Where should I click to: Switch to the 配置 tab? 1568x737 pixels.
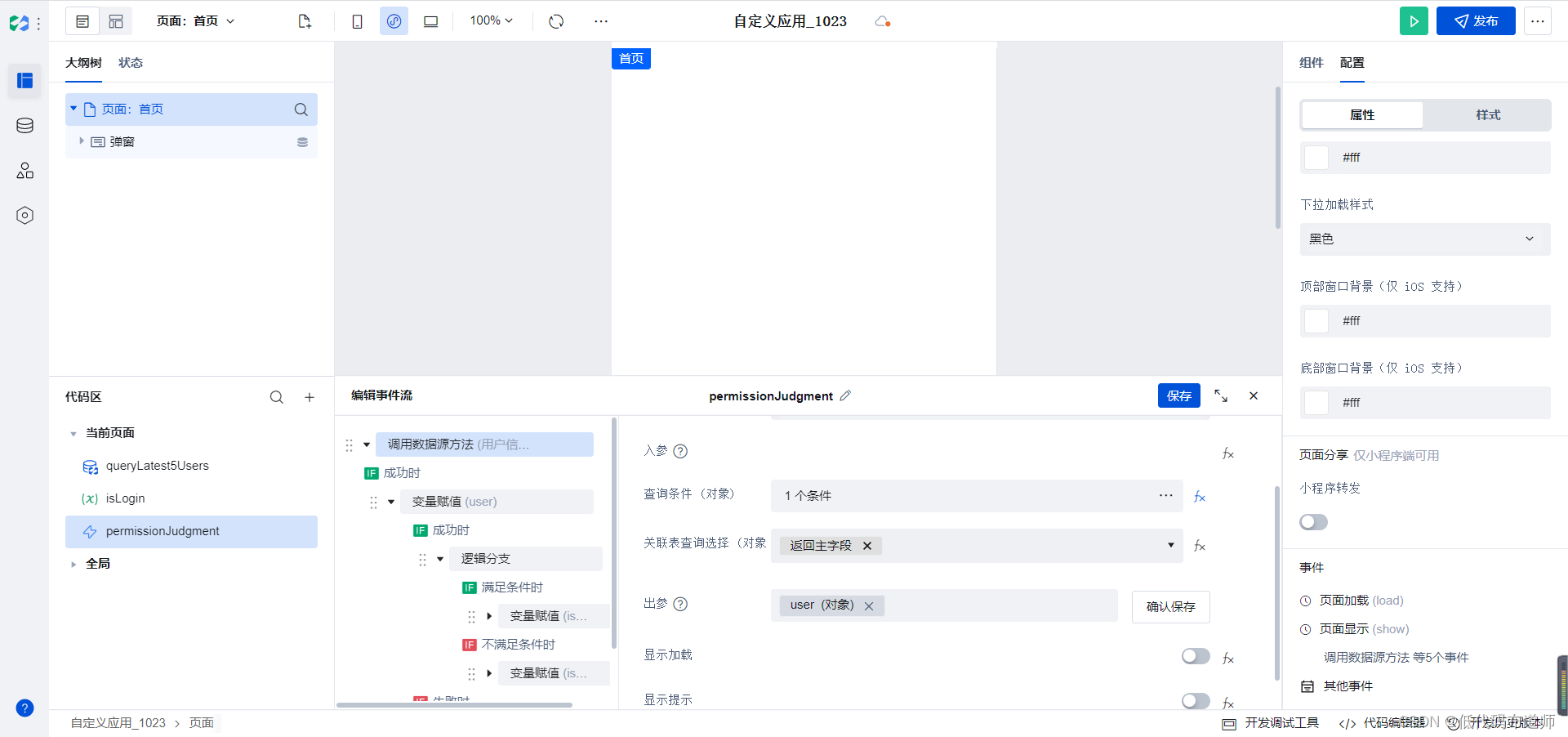(1352, 63)
